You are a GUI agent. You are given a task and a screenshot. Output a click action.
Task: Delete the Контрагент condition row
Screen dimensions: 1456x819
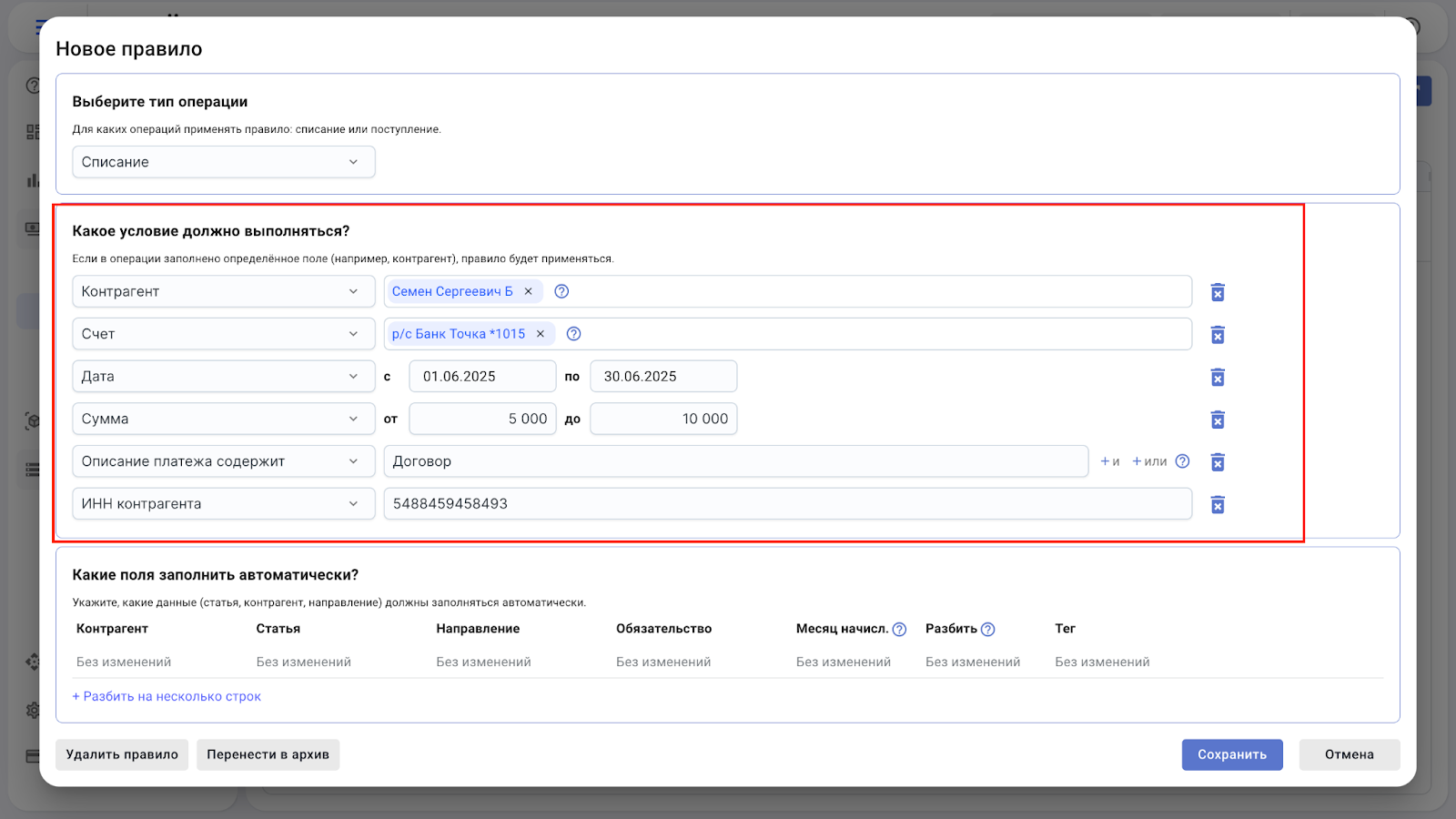pyautogui.click(x=1217, y=292)
